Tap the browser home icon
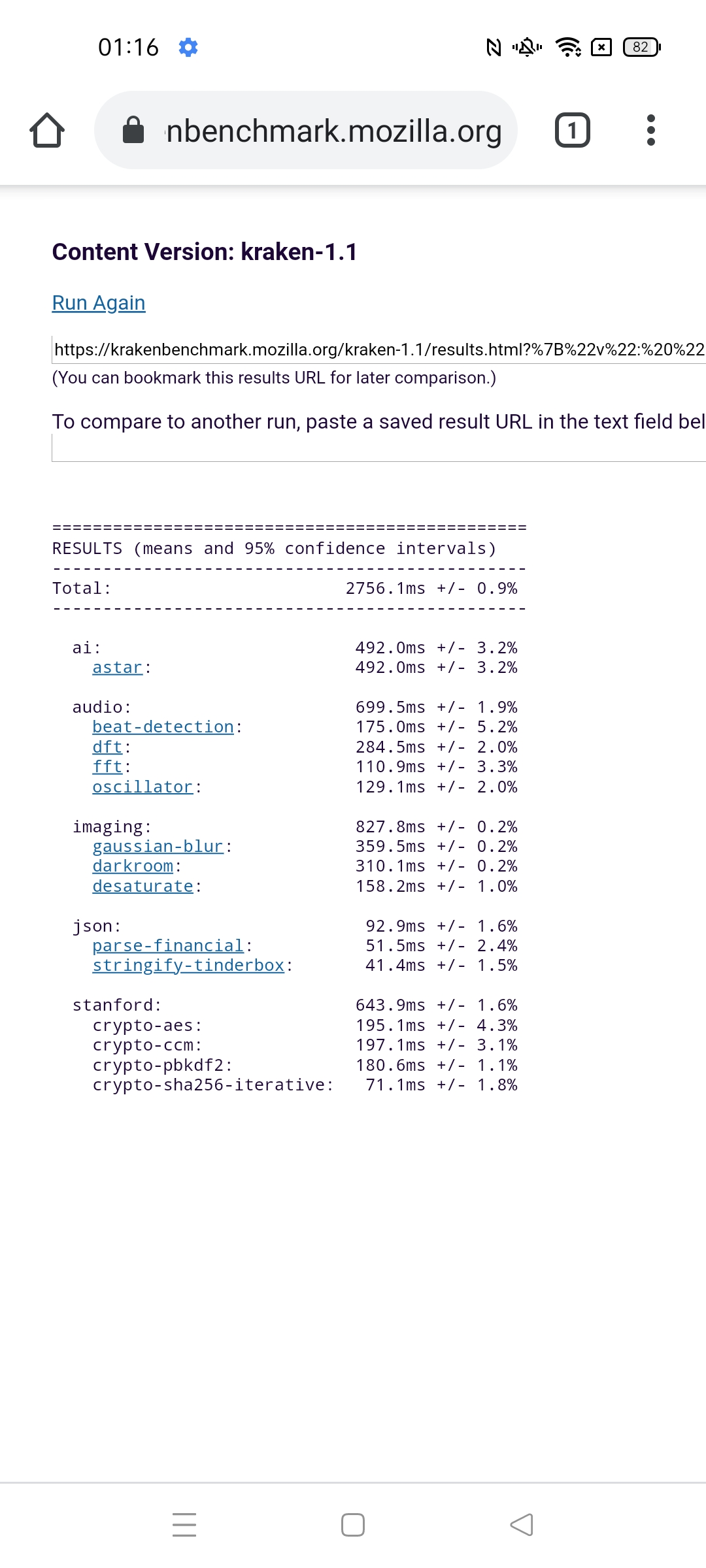Image resolution: width=706 pixels, height=1568 pixels. click(x=47, y=130)
